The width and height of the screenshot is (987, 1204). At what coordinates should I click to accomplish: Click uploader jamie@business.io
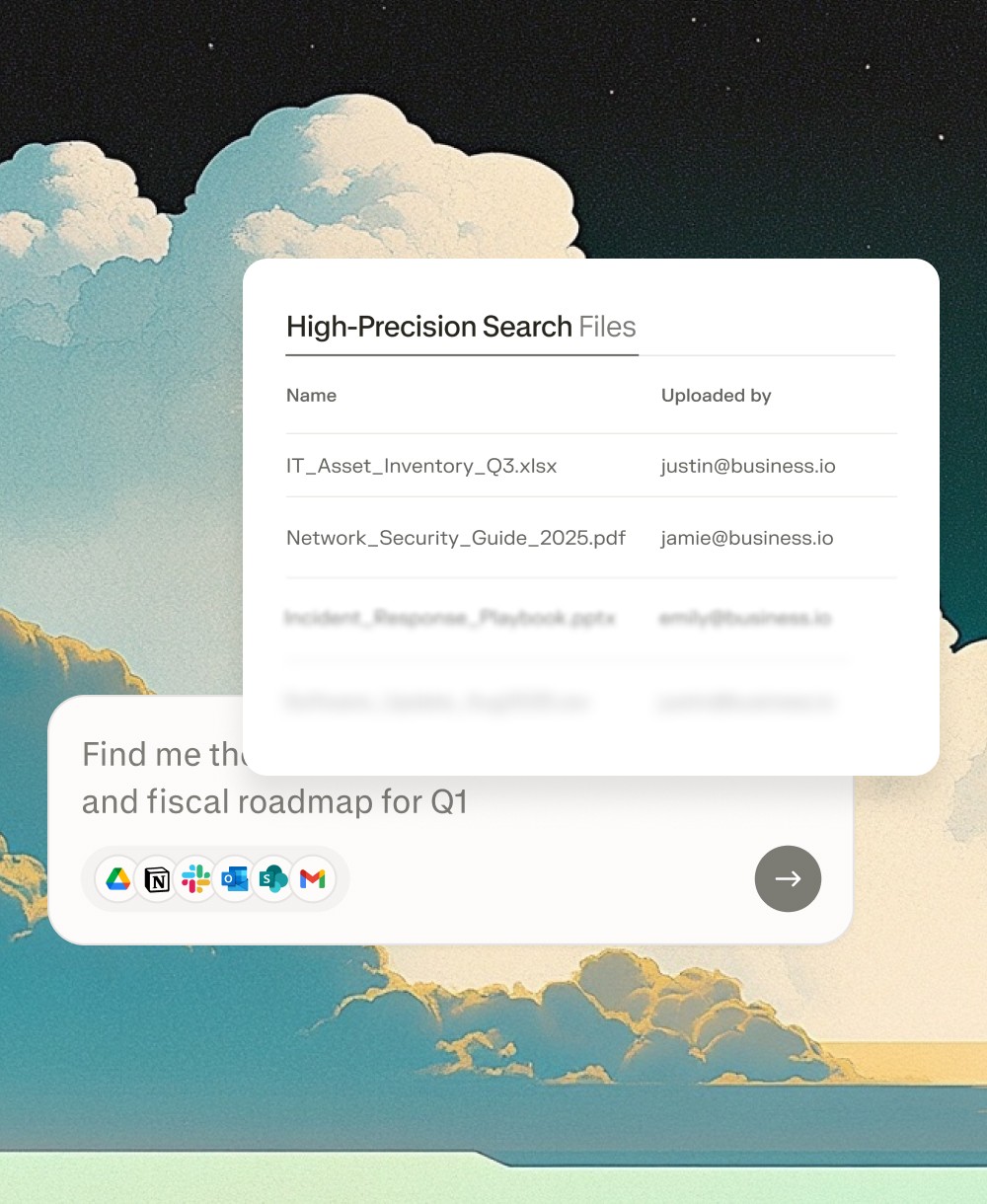coord(747,538)
